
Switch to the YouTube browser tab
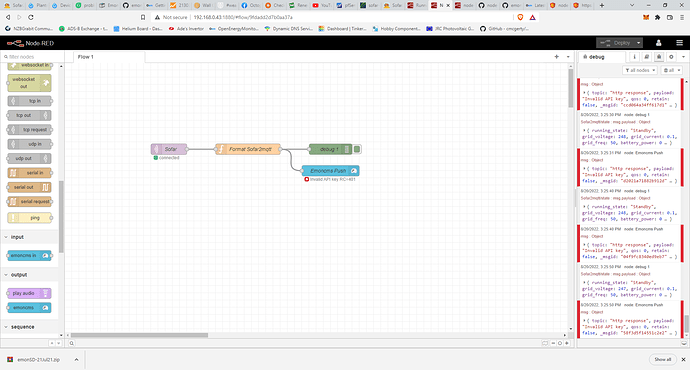coord(322,5)
